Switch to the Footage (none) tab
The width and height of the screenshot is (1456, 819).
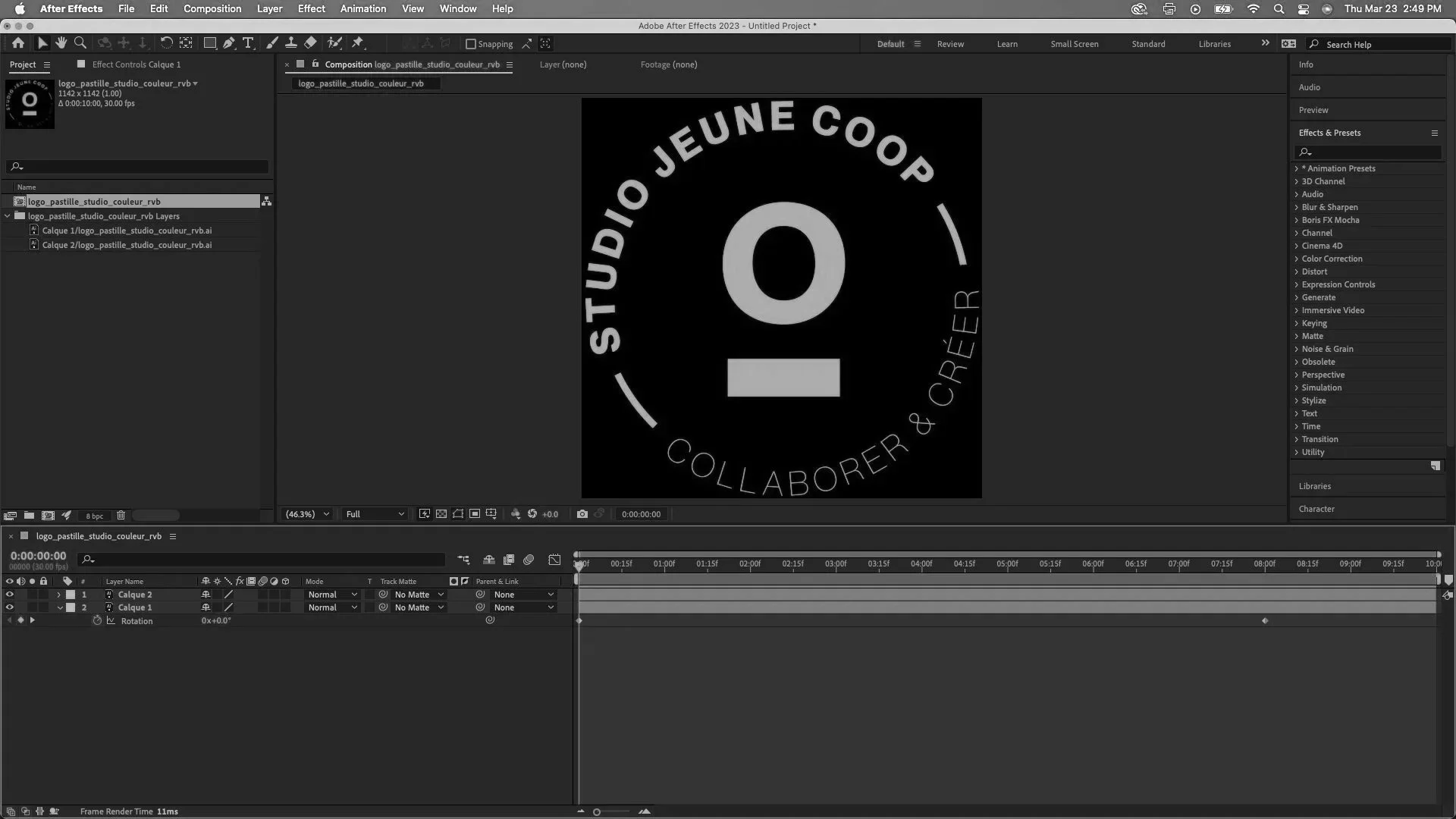[669, 64]
